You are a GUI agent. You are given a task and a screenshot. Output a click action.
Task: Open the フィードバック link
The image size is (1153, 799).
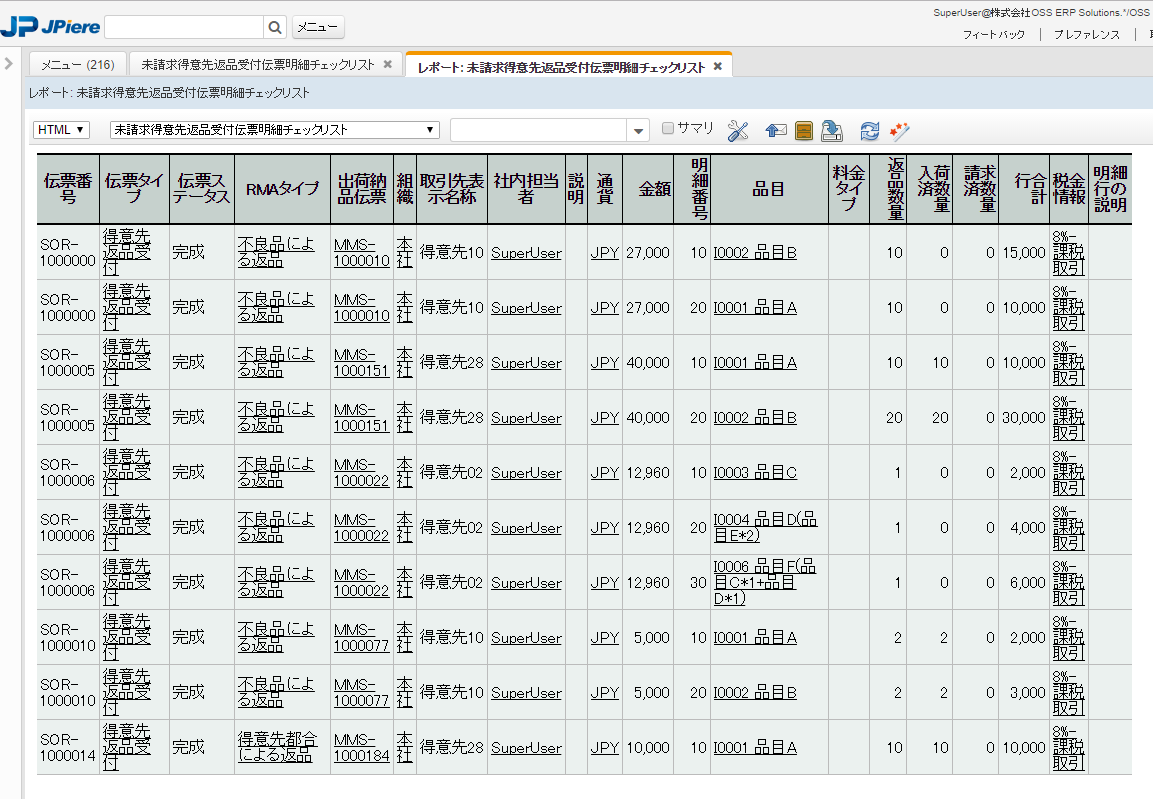[994, 34]
